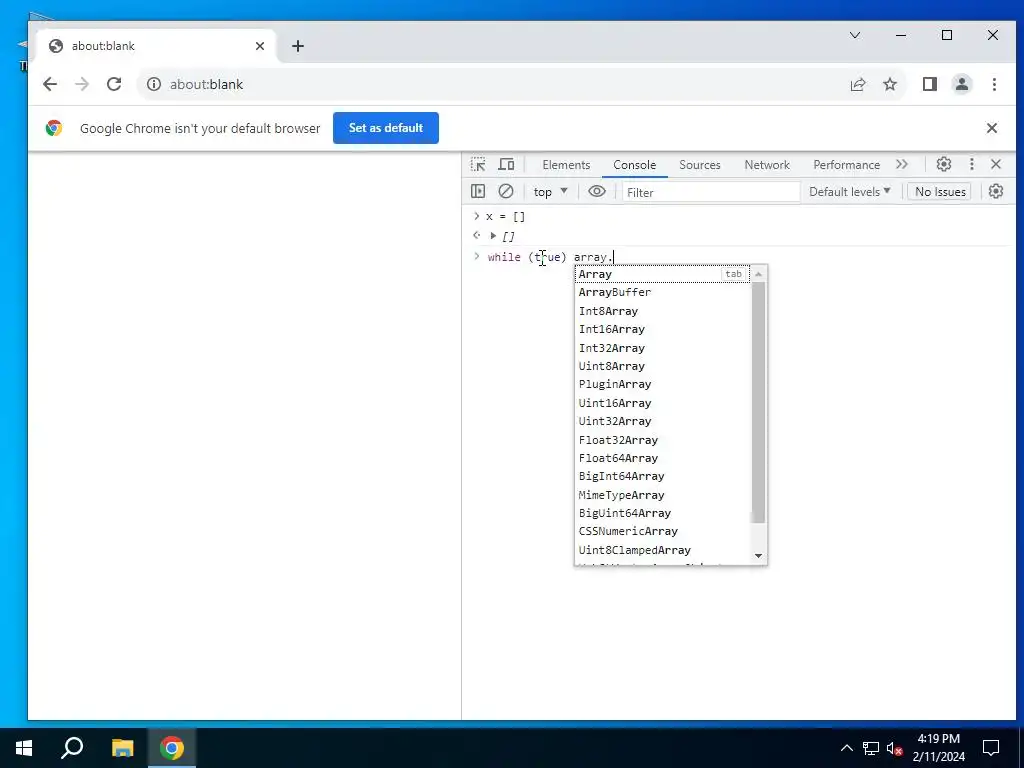Select Uint8ClampedArray suggestion

pyautogui.click(x=662, y=551)
